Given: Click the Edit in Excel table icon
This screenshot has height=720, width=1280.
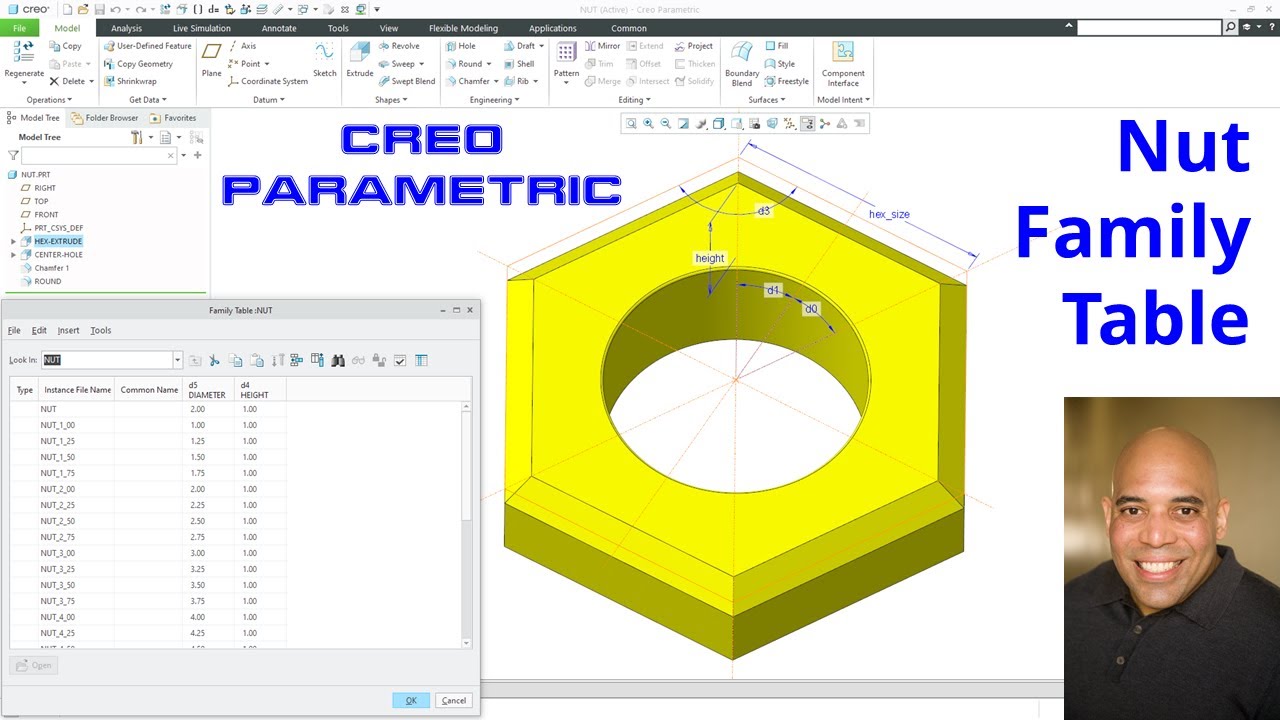Looking at the screenshot, I should pyautogui.click(x=421, y=360).
